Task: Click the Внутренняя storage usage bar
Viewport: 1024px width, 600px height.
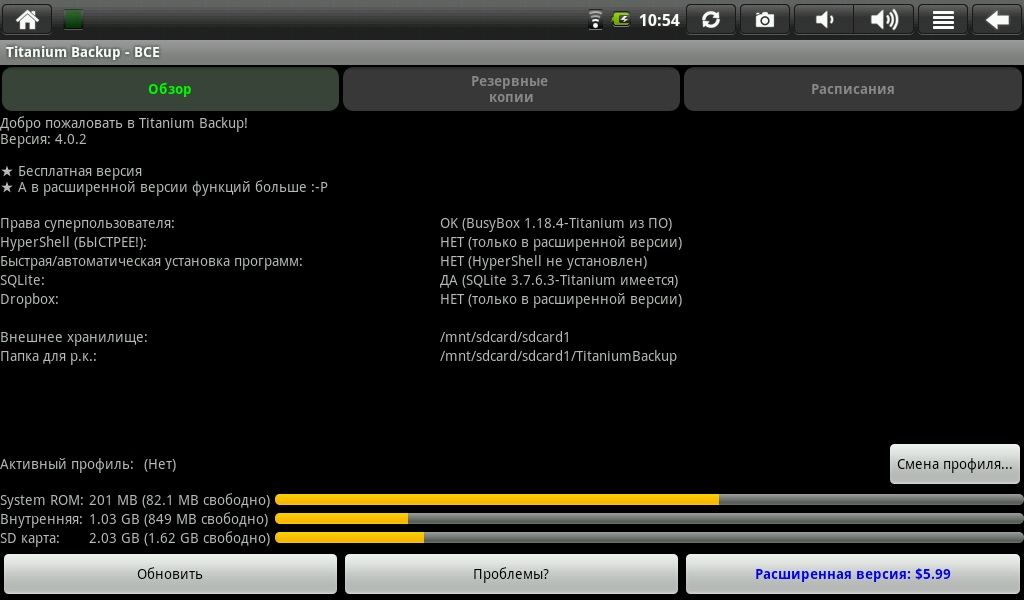Action: pos(648,519)
